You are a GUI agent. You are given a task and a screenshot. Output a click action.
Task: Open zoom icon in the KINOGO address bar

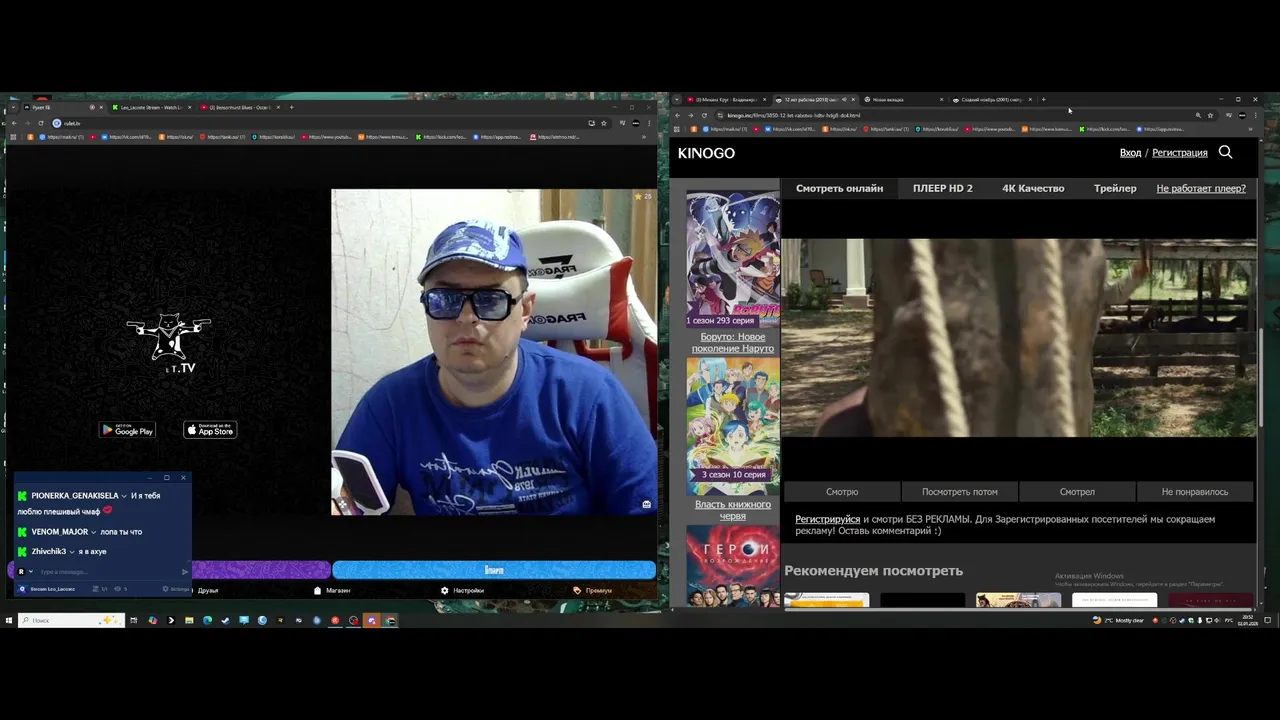(x=1198, y=115)
